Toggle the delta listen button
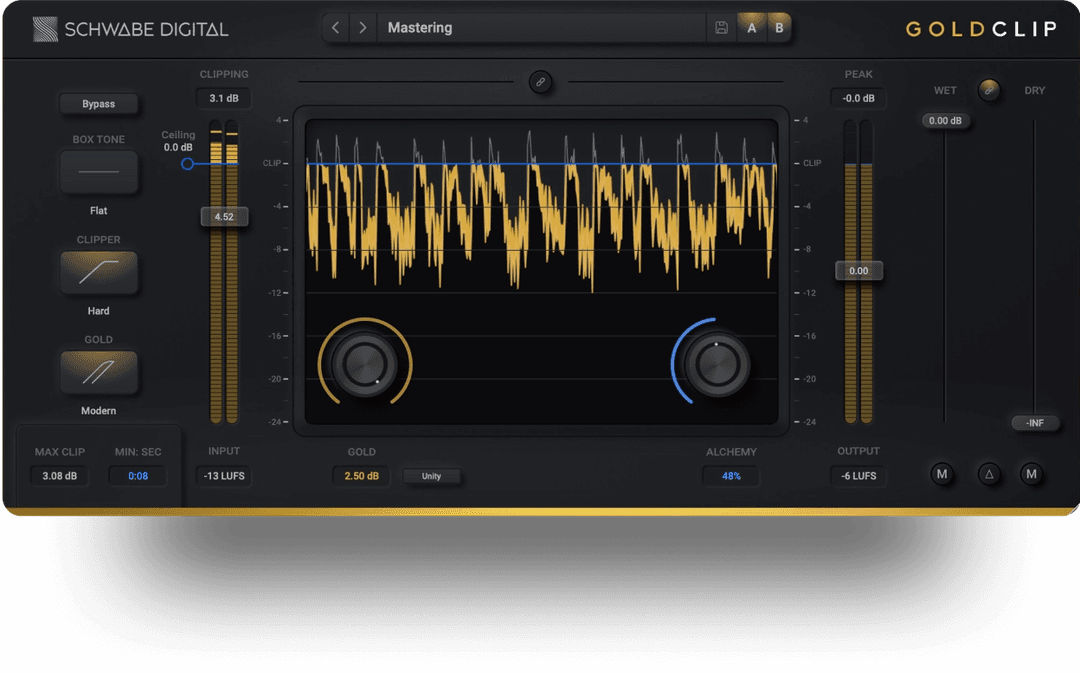The height and width of the screenshot is (673, 1080). pos(989,474)
